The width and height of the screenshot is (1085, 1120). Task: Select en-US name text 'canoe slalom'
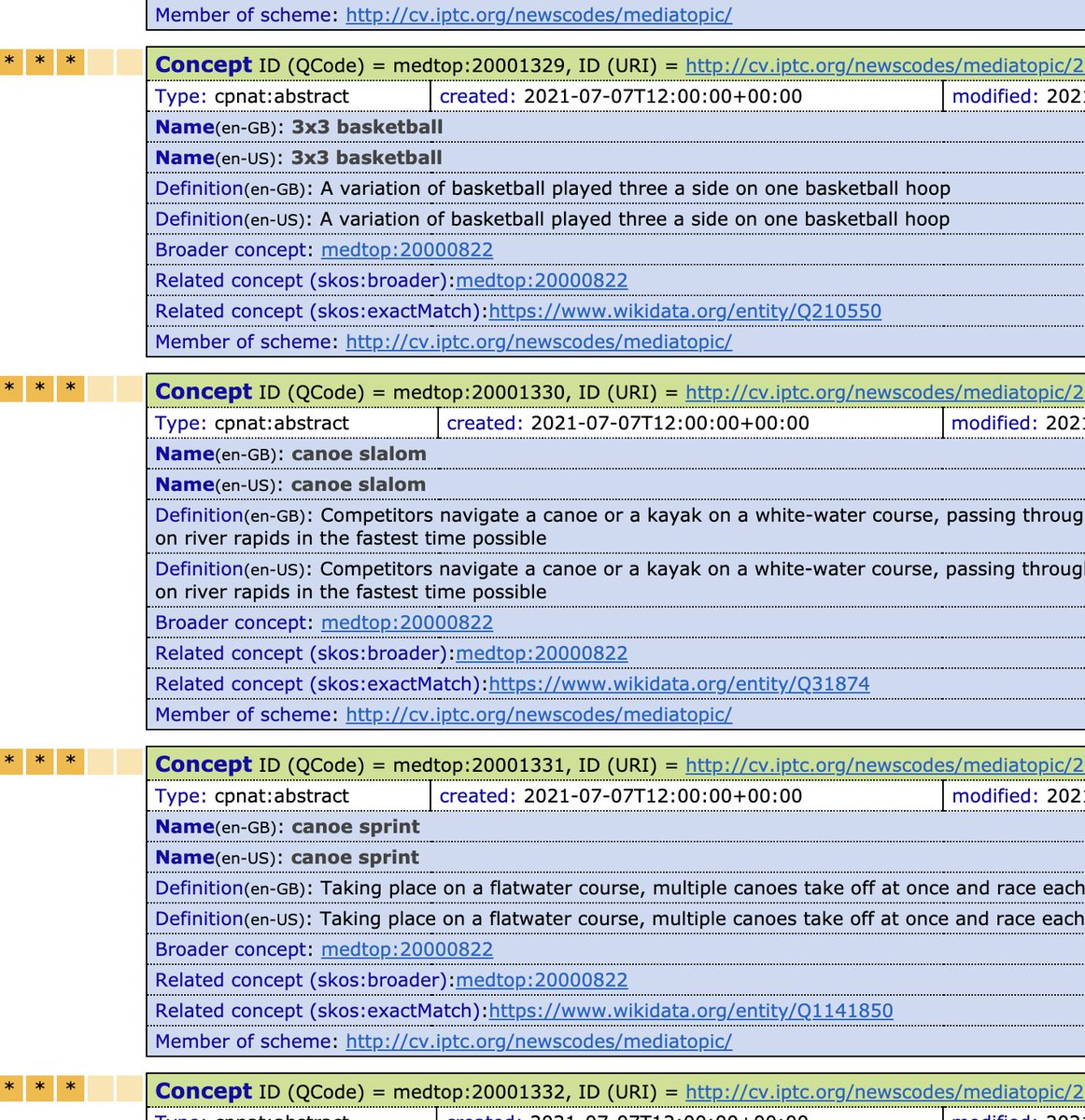click(359, 484)
